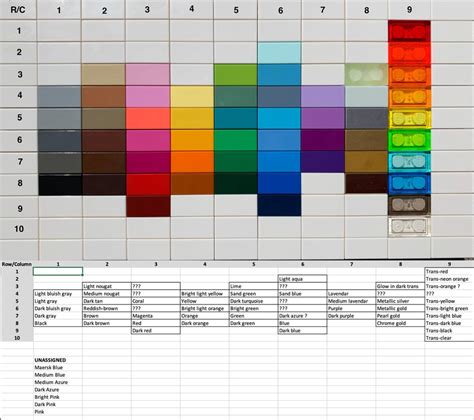
Task: Select the 'Light bluish gray' cell
Action: tap(58, 294)
